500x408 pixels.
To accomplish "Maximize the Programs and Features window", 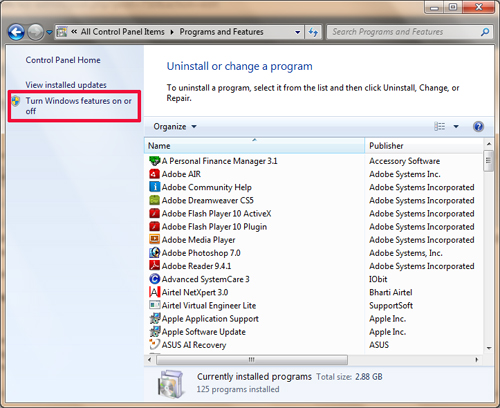I will (x=453, y=7).
